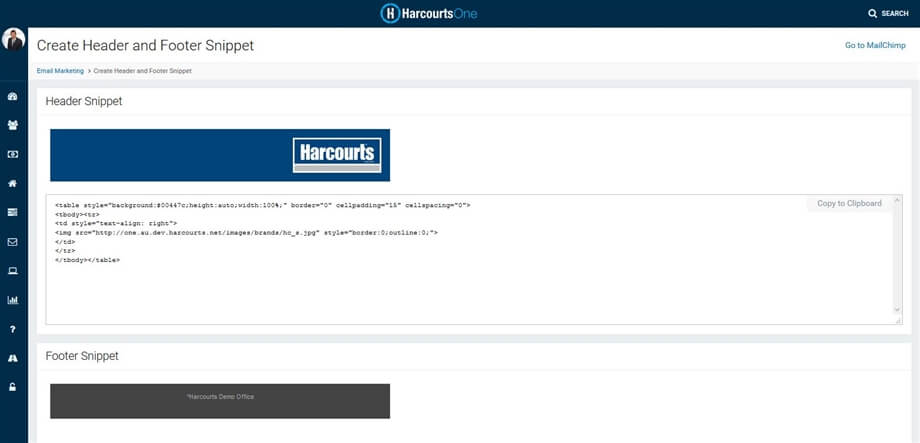Screen dimensions: 920x443
Task: Click the Create Header and Footer Snippet breadcrumb text
Action: (143, 71)
